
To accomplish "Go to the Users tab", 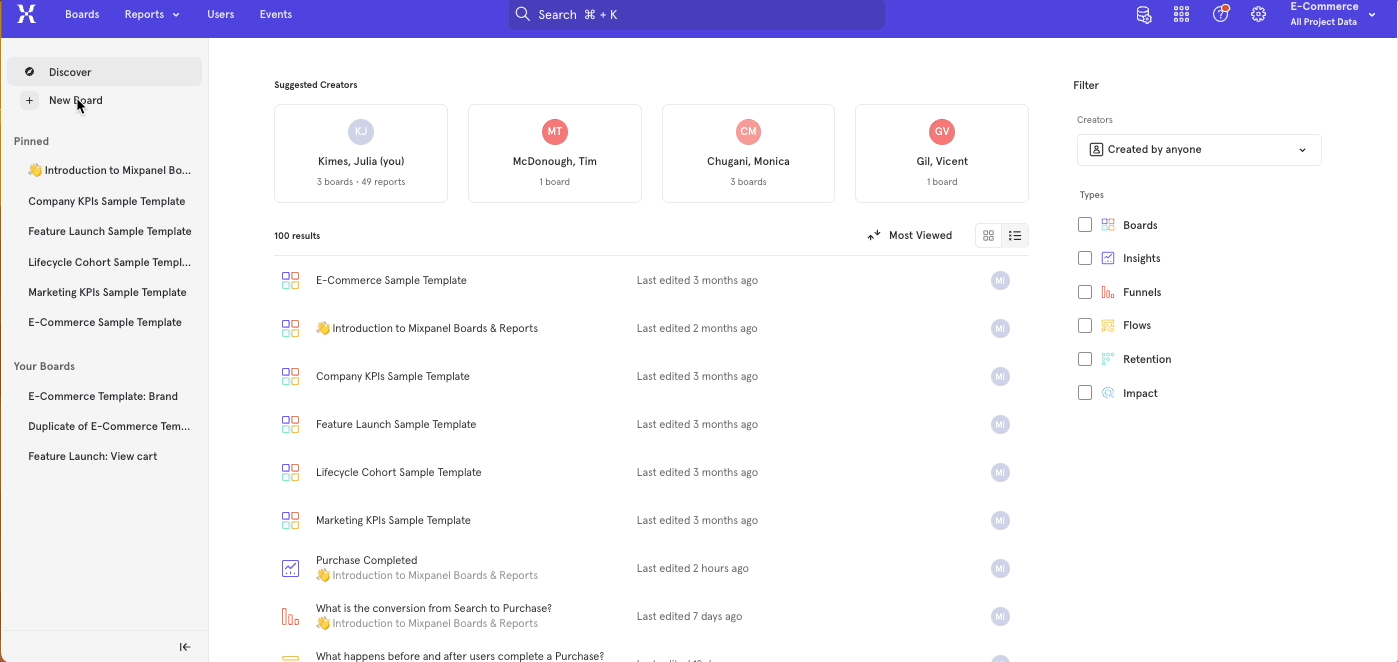I will tap(220, 14).
